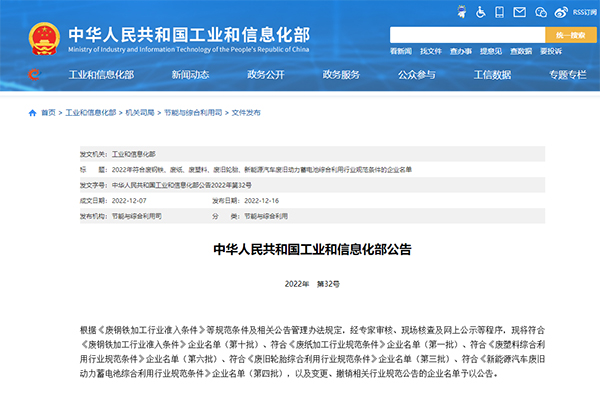Open the 提意见 quick link
Image resolution: width=600 pixels, height=393 pixels.
click(x=491, y=51)
